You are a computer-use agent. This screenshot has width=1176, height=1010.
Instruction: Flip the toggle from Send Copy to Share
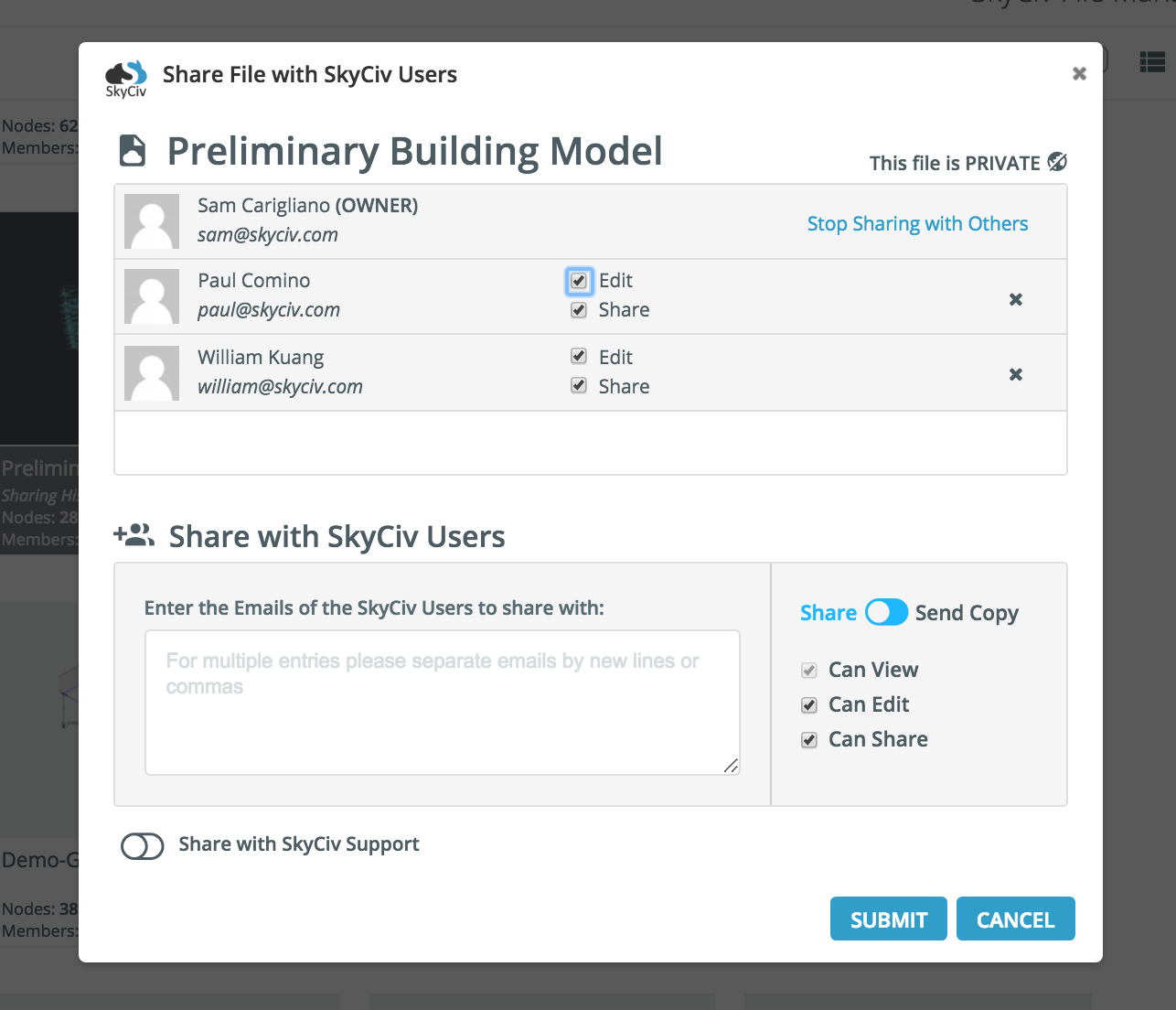click(886, 612)
